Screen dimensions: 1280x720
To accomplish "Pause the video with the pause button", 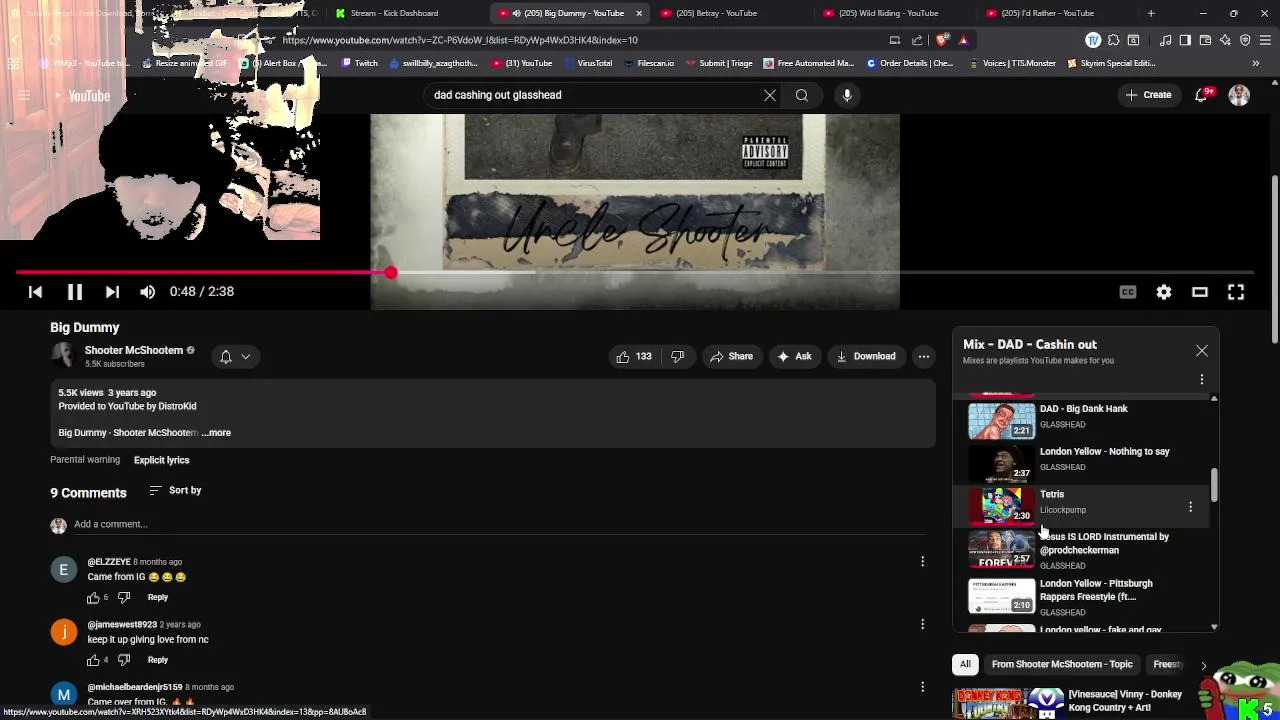I will (x=74, y=291).
